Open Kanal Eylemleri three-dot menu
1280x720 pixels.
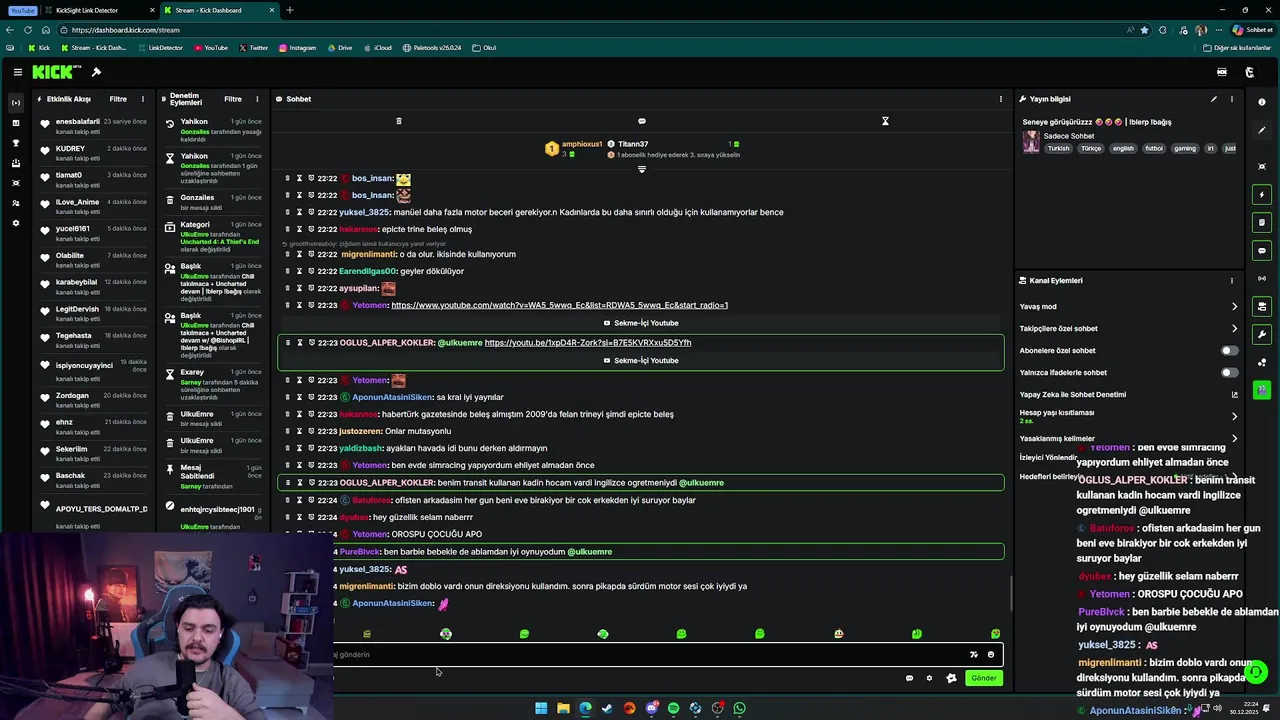[1232, 281]
